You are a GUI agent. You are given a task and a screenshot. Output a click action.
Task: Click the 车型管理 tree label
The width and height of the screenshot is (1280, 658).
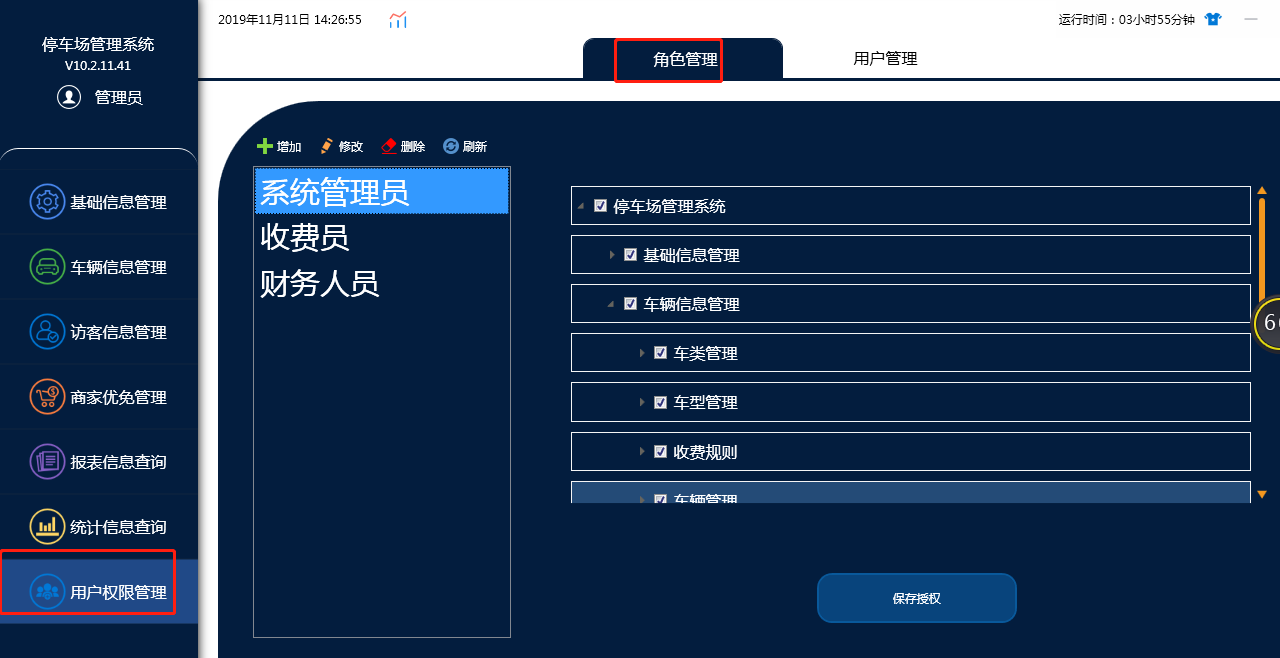point(705,402)
